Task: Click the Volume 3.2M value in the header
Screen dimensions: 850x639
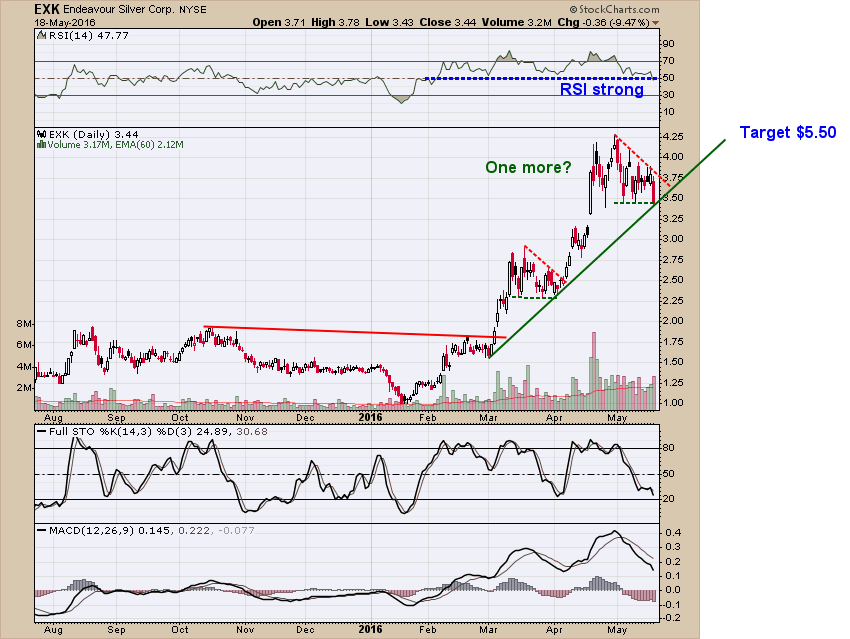Action: (x=516, y=22)
